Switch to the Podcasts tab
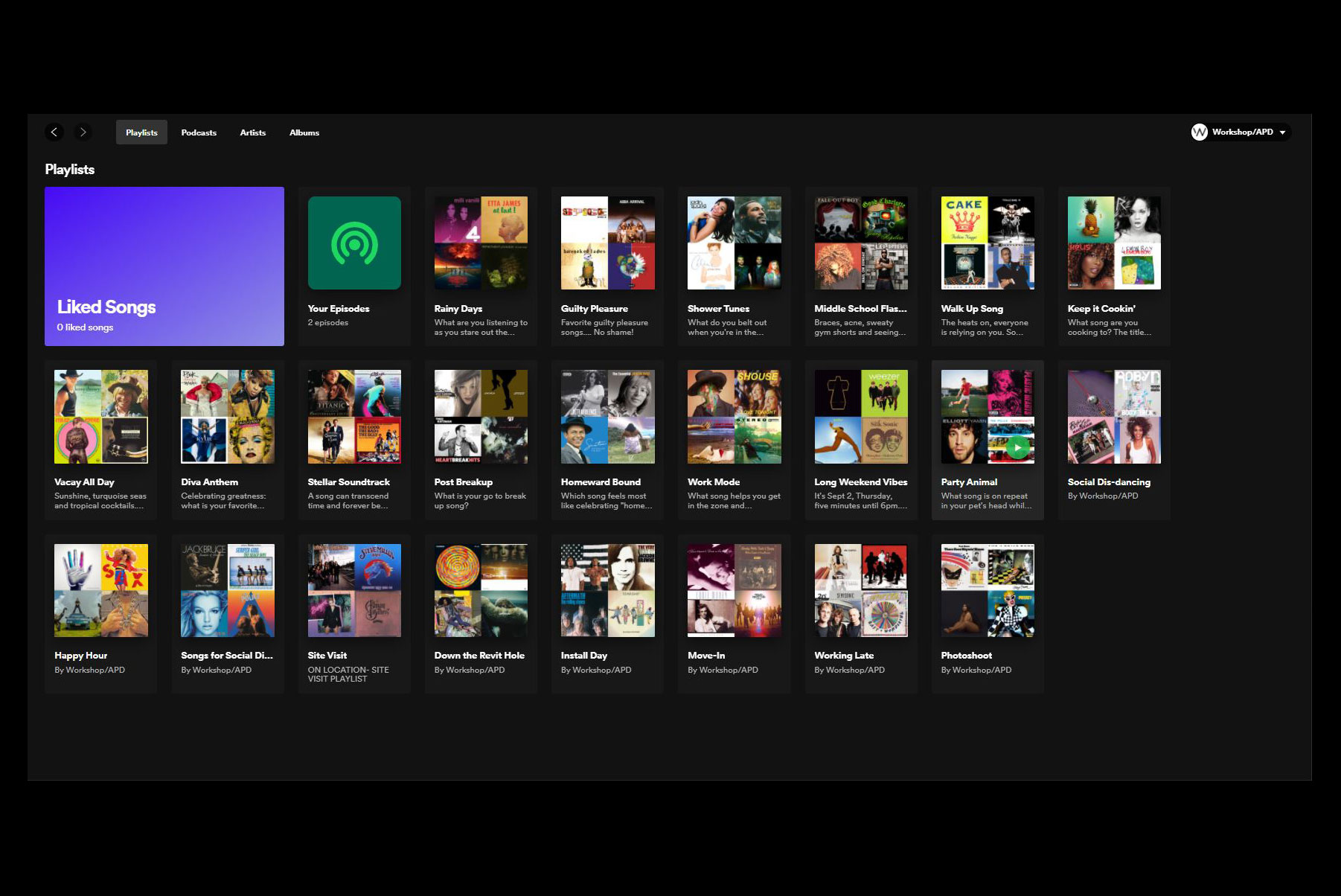The image size is (1341, 896). (x=199, y=132)
